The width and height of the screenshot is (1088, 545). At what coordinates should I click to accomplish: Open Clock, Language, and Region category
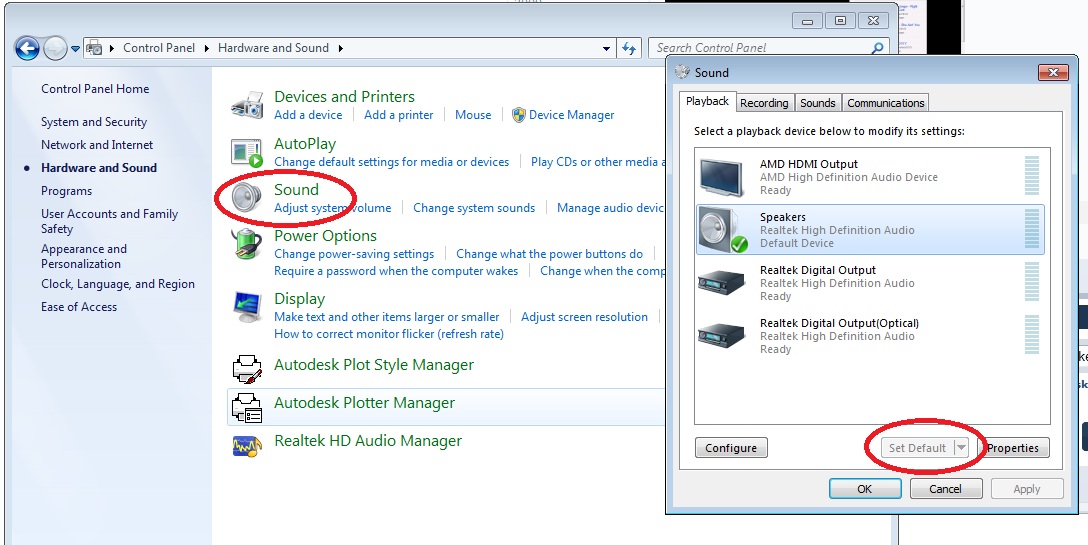[118, 284]
